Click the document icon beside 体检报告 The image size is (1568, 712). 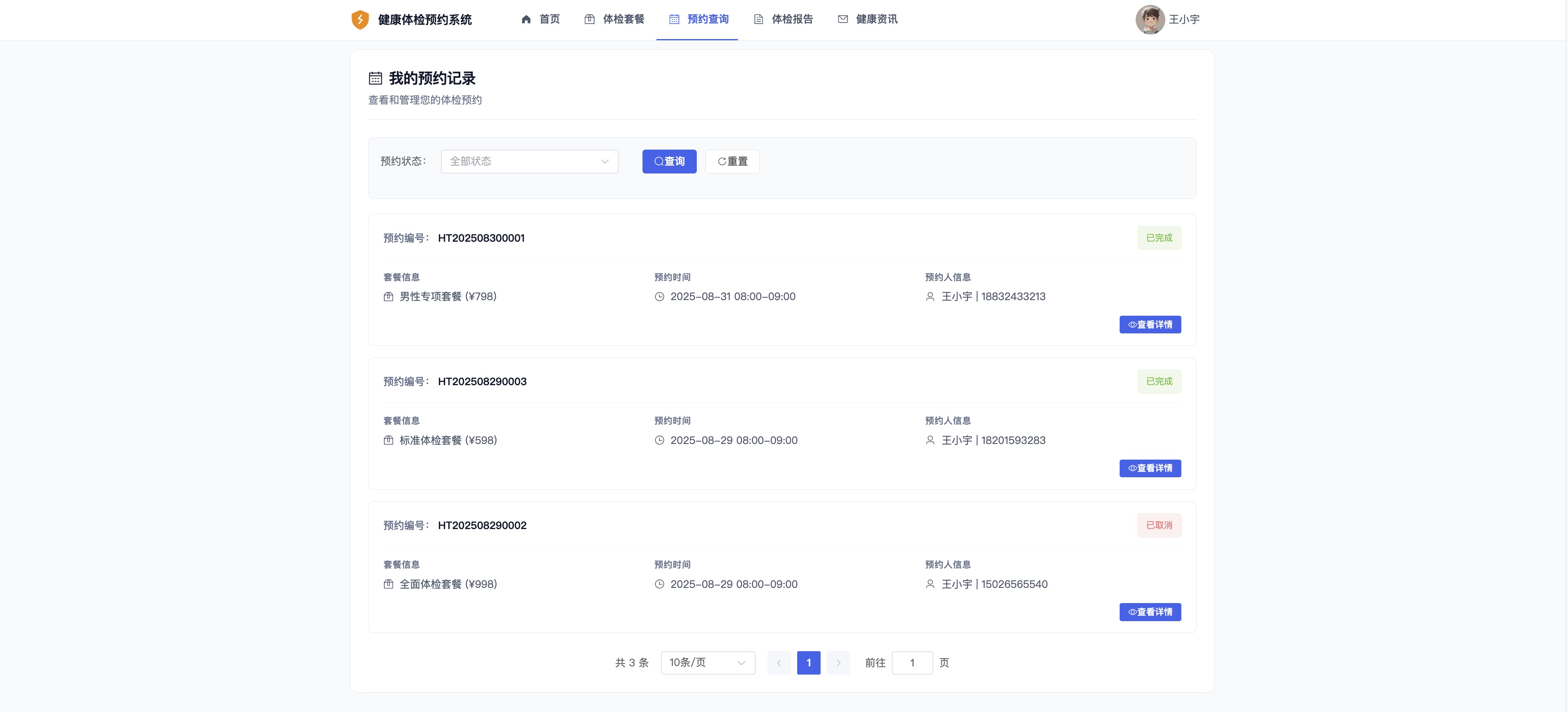(758, 19)
